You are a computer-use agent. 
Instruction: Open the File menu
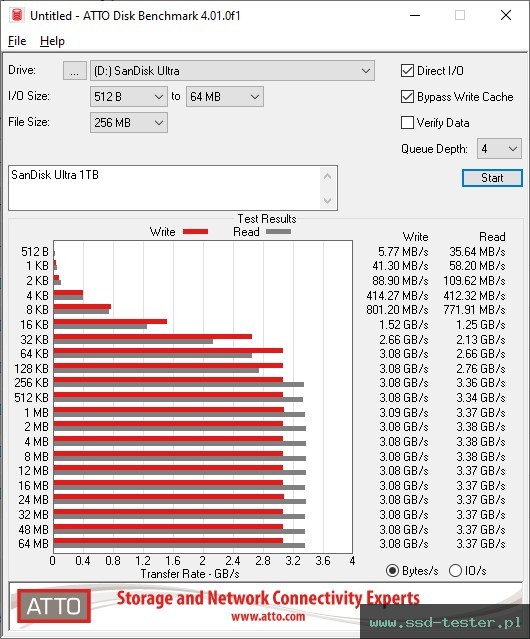tap(17, 41)
